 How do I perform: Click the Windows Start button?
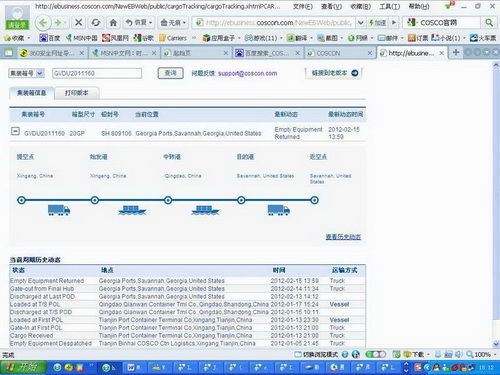[x=22, y=367]
